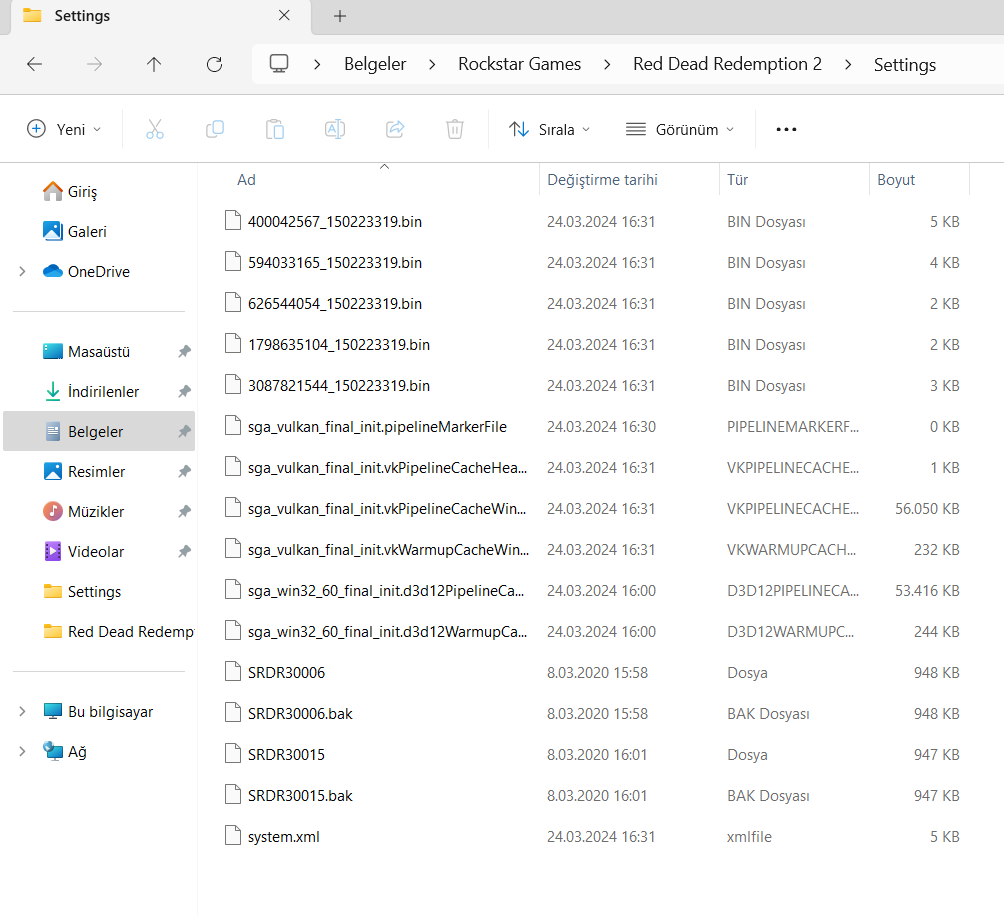1004x915 pixels.
Task: Select Belgeler in quick access
Action: tap(99, 432)
